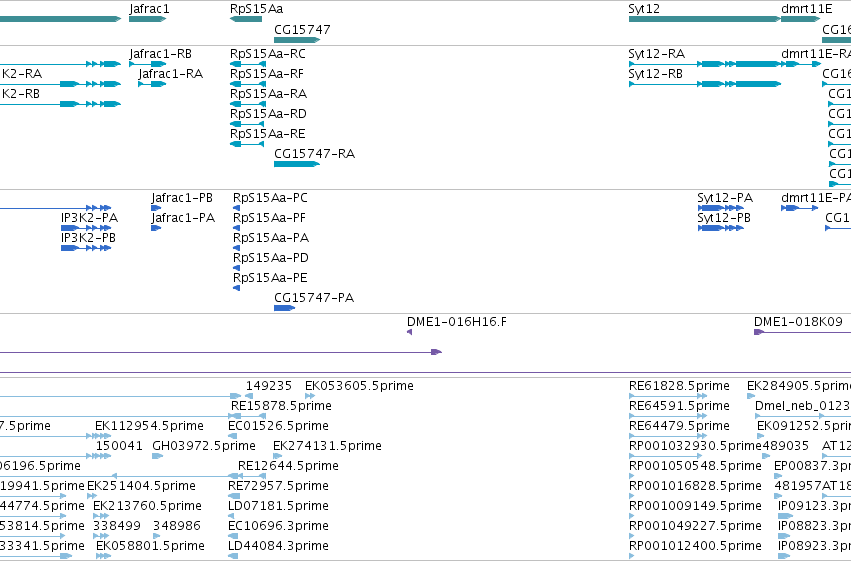Screen dimensions: 851x561
Task: Click EST RE64479.5prime
Action: [x=668, y=436]
